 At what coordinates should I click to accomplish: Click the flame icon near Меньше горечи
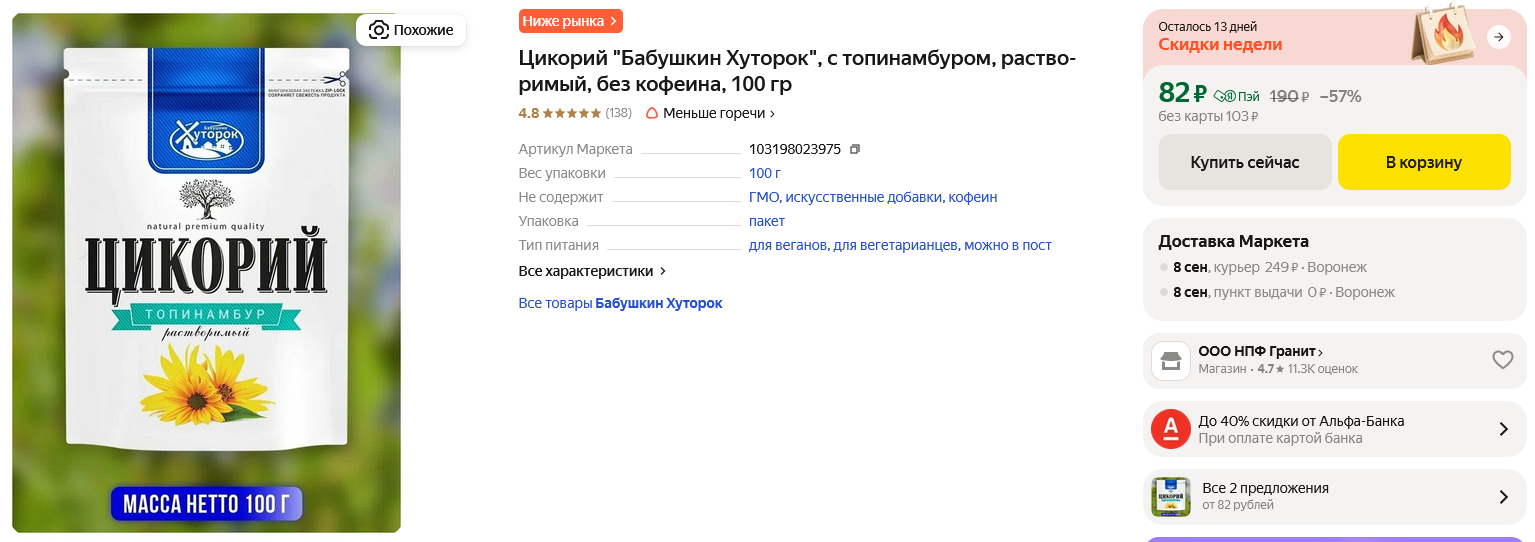coord(652,113)
